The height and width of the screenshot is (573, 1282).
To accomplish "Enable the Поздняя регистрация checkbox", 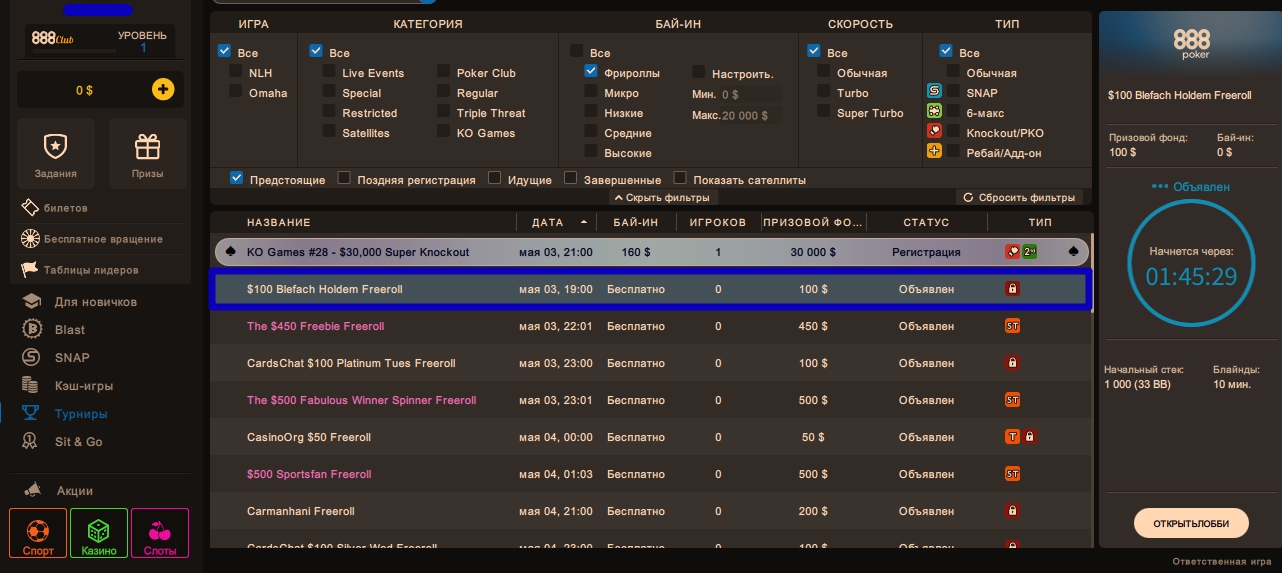I will [344, 178].
